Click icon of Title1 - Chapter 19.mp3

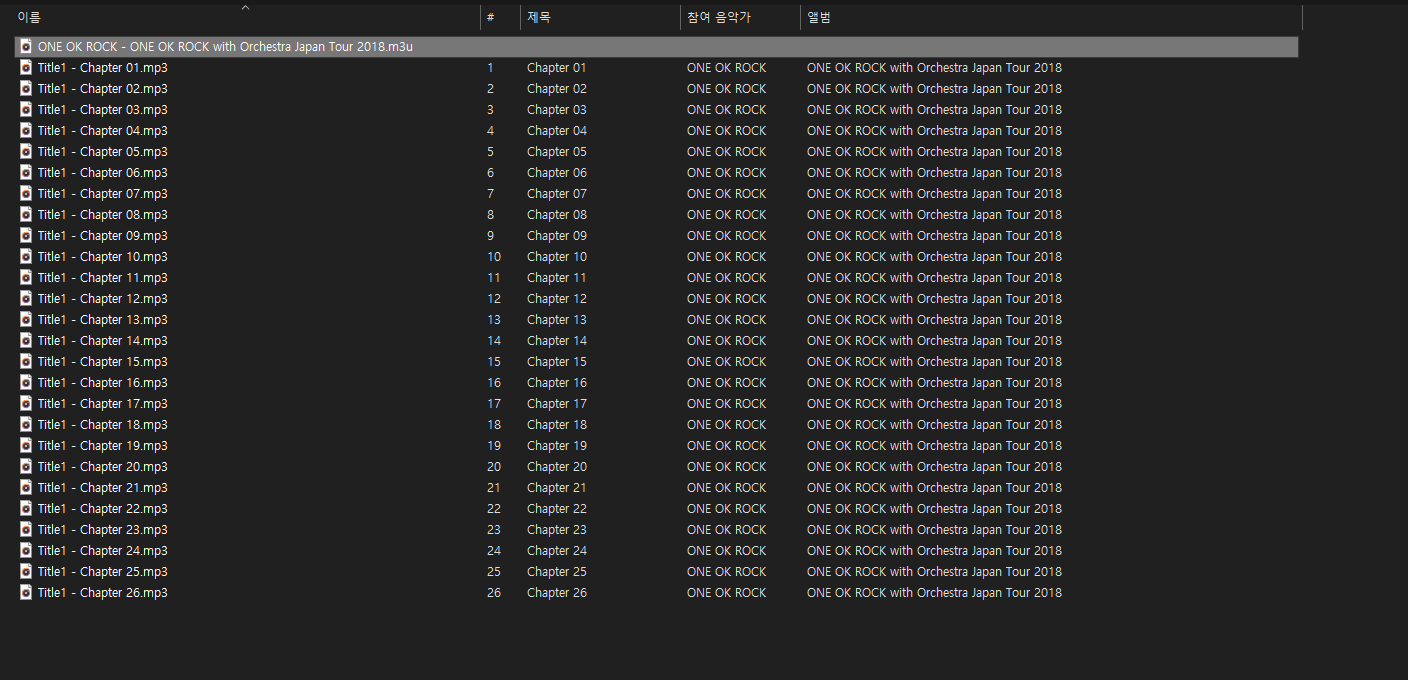(26, 446)
